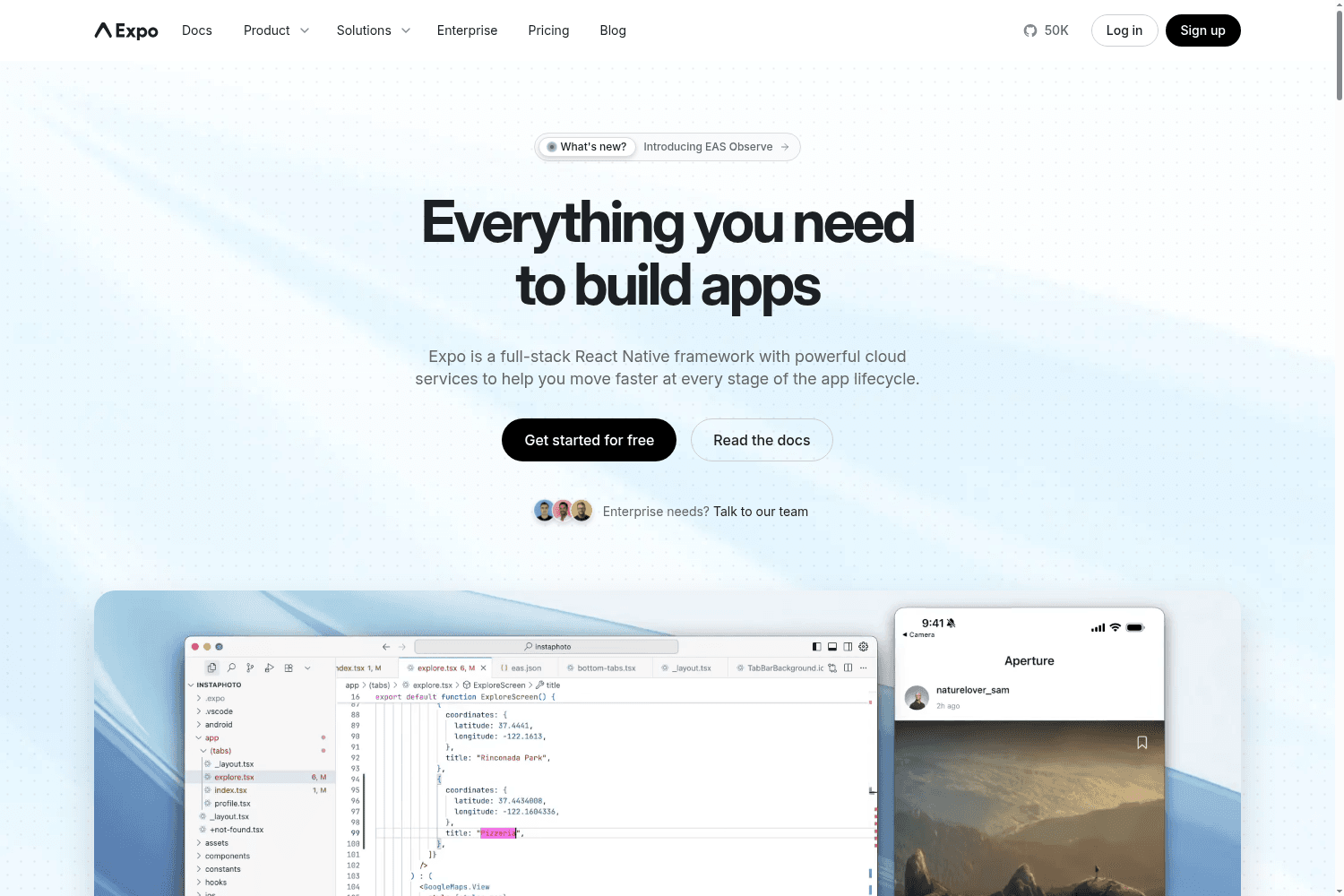
Task: Open the Source Control icon in the editor
Action: click(x=250, y=668)
